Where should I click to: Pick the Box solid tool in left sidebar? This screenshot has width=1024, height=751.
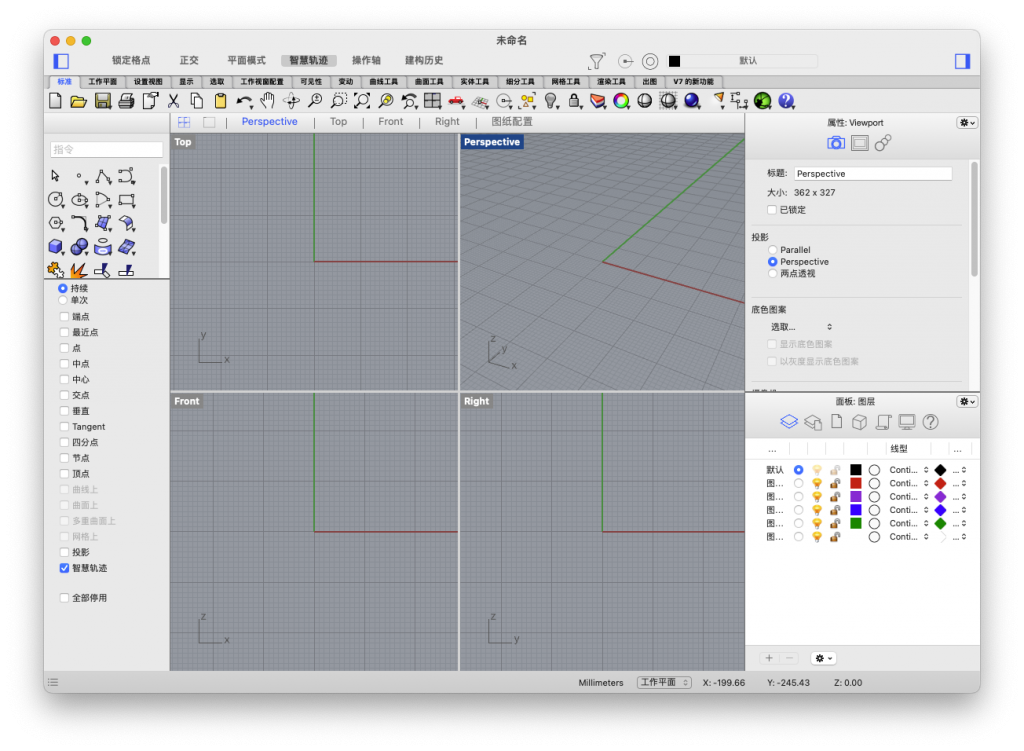(x=56, y=247)
